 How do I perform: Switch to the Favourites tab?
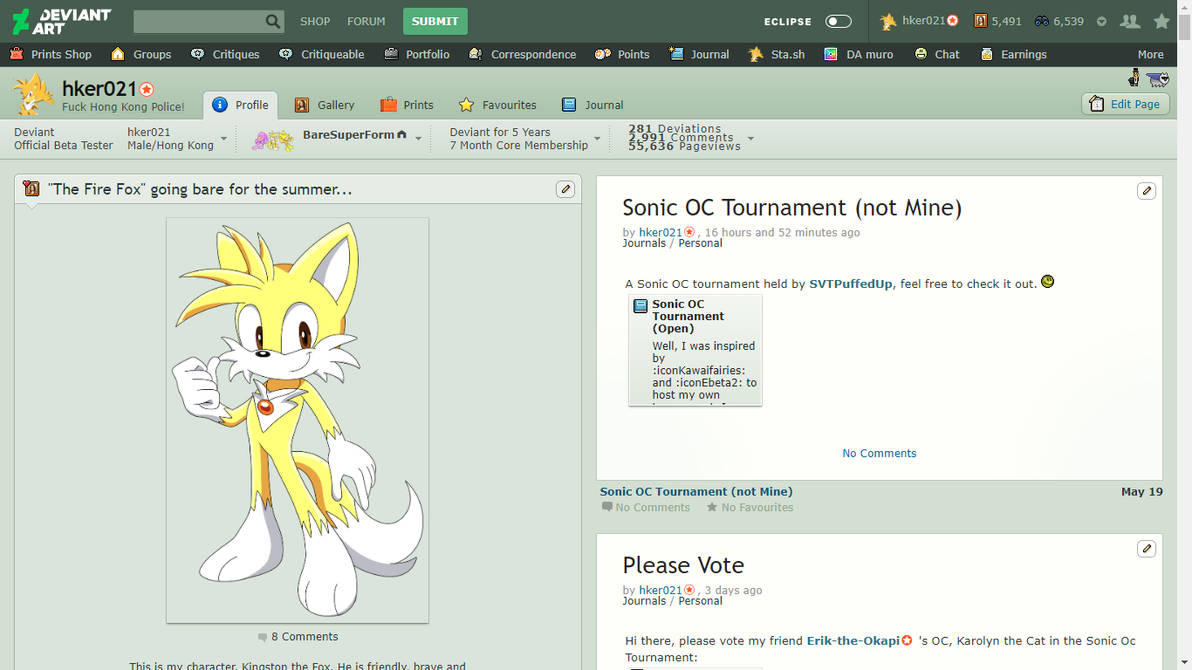pos(498,105)
